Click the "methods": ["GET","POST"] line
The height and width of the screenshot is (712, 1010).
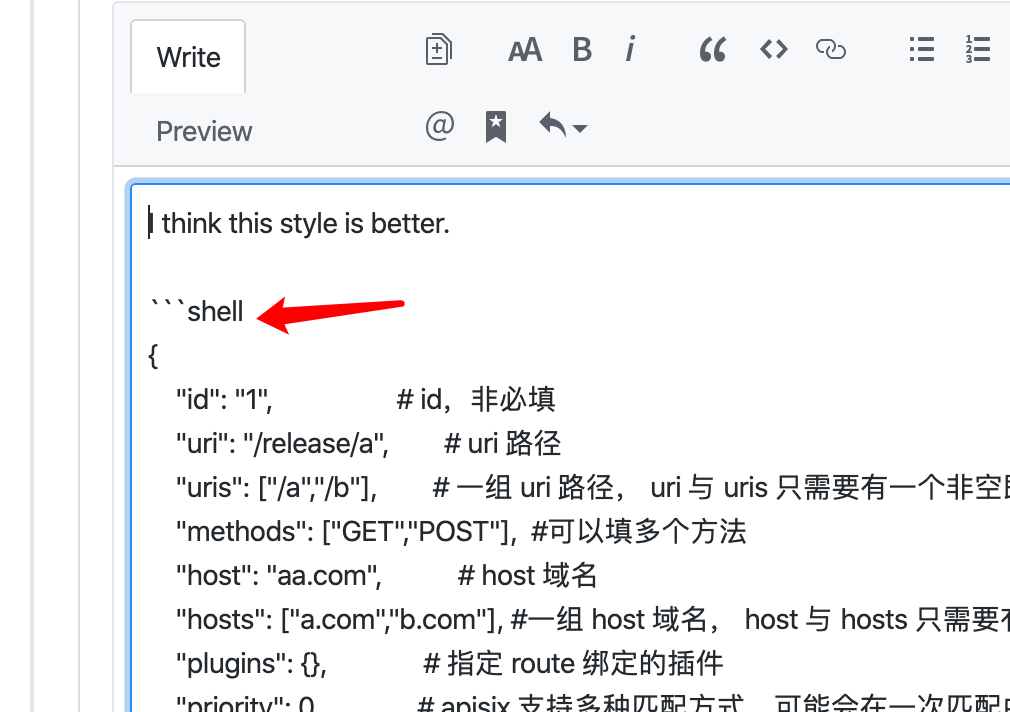(x=461, y=532)
